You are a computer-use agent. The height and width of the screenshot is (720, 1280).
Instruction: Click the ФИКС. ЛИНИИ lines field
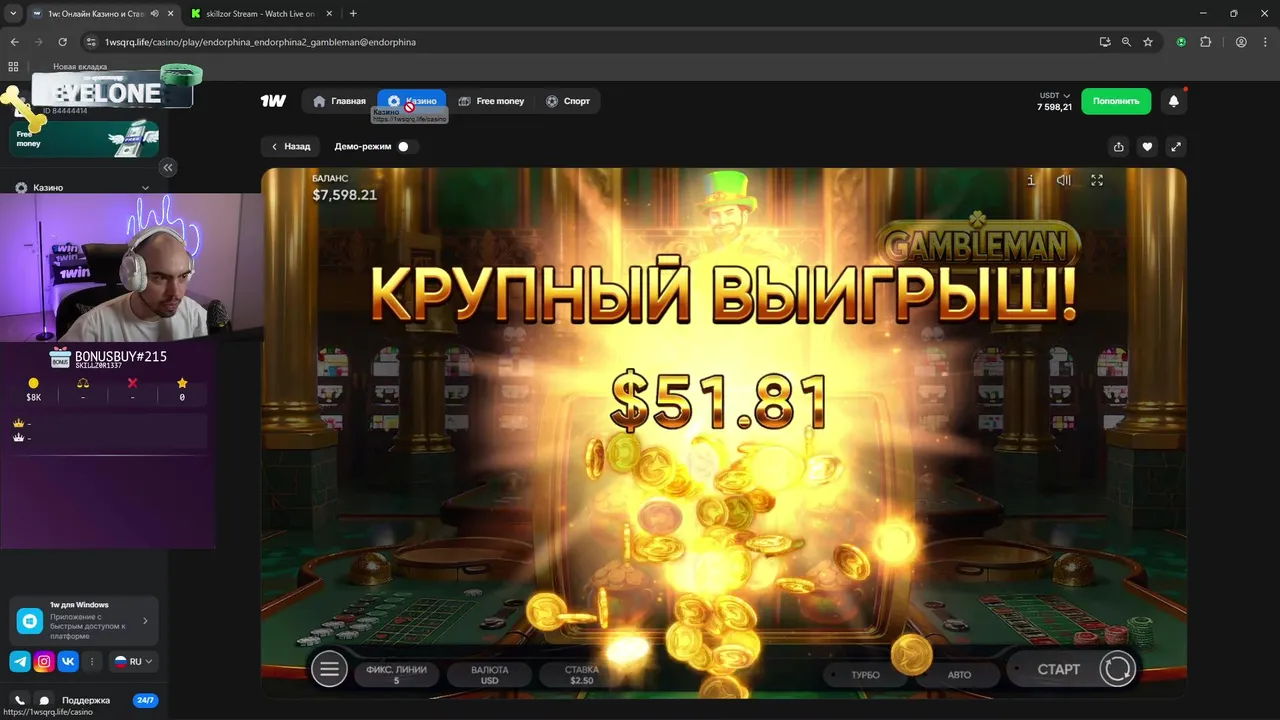396,675
